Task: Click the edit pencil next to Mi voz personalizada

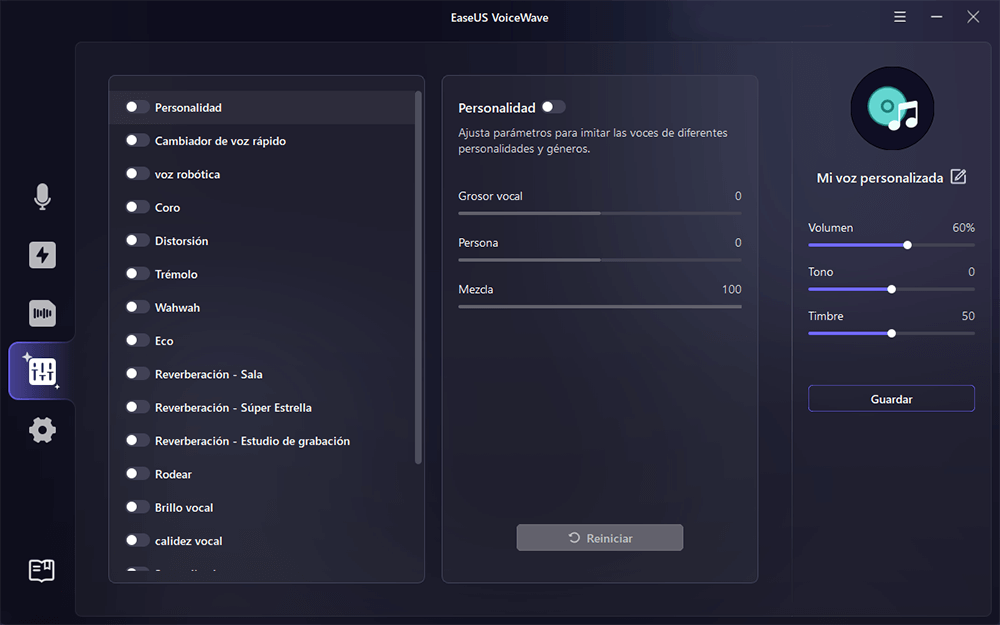Action: (958, 177)
